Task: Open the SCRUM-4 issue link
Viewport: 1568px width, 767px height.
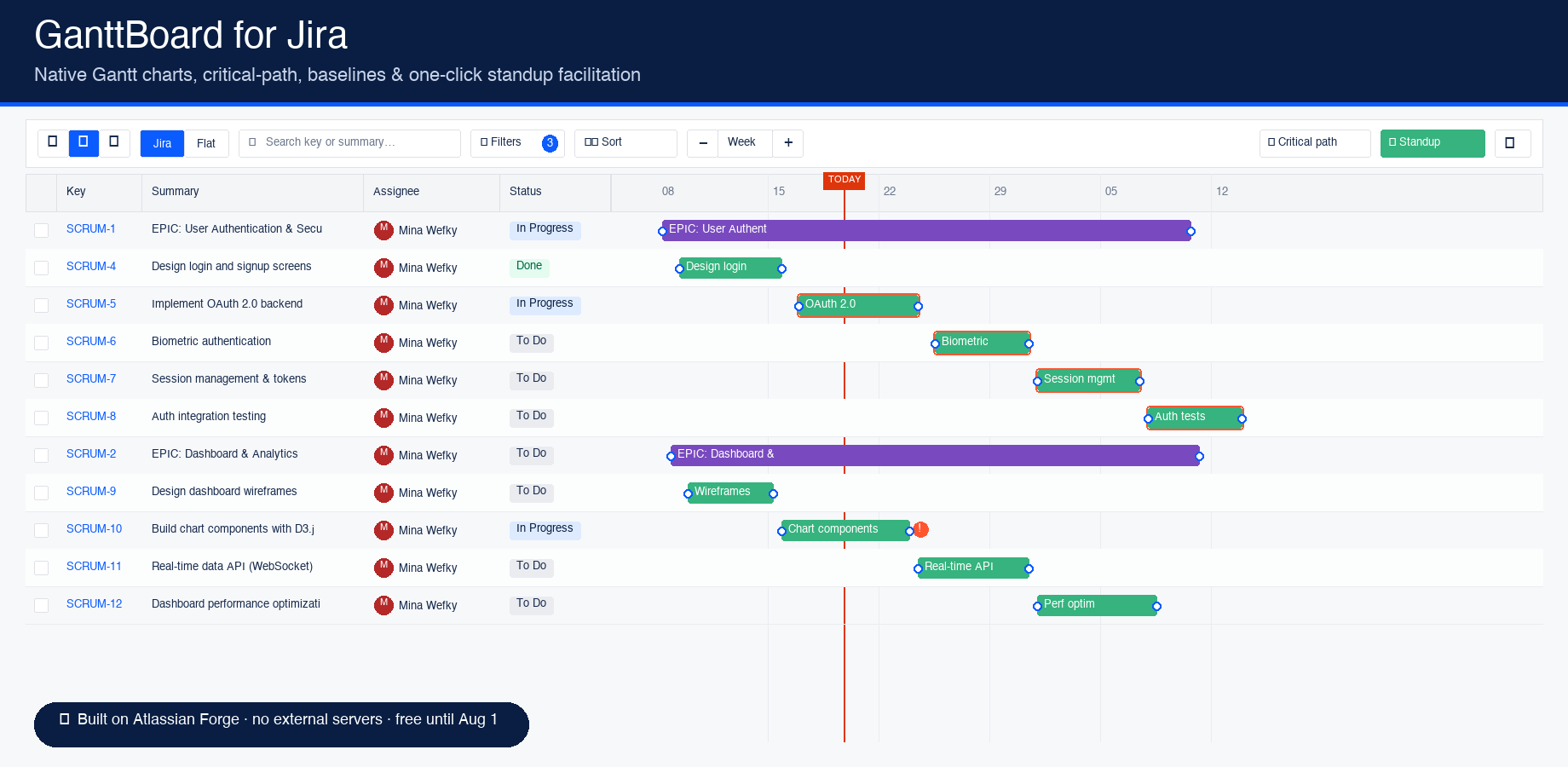Action: [90, 266]
